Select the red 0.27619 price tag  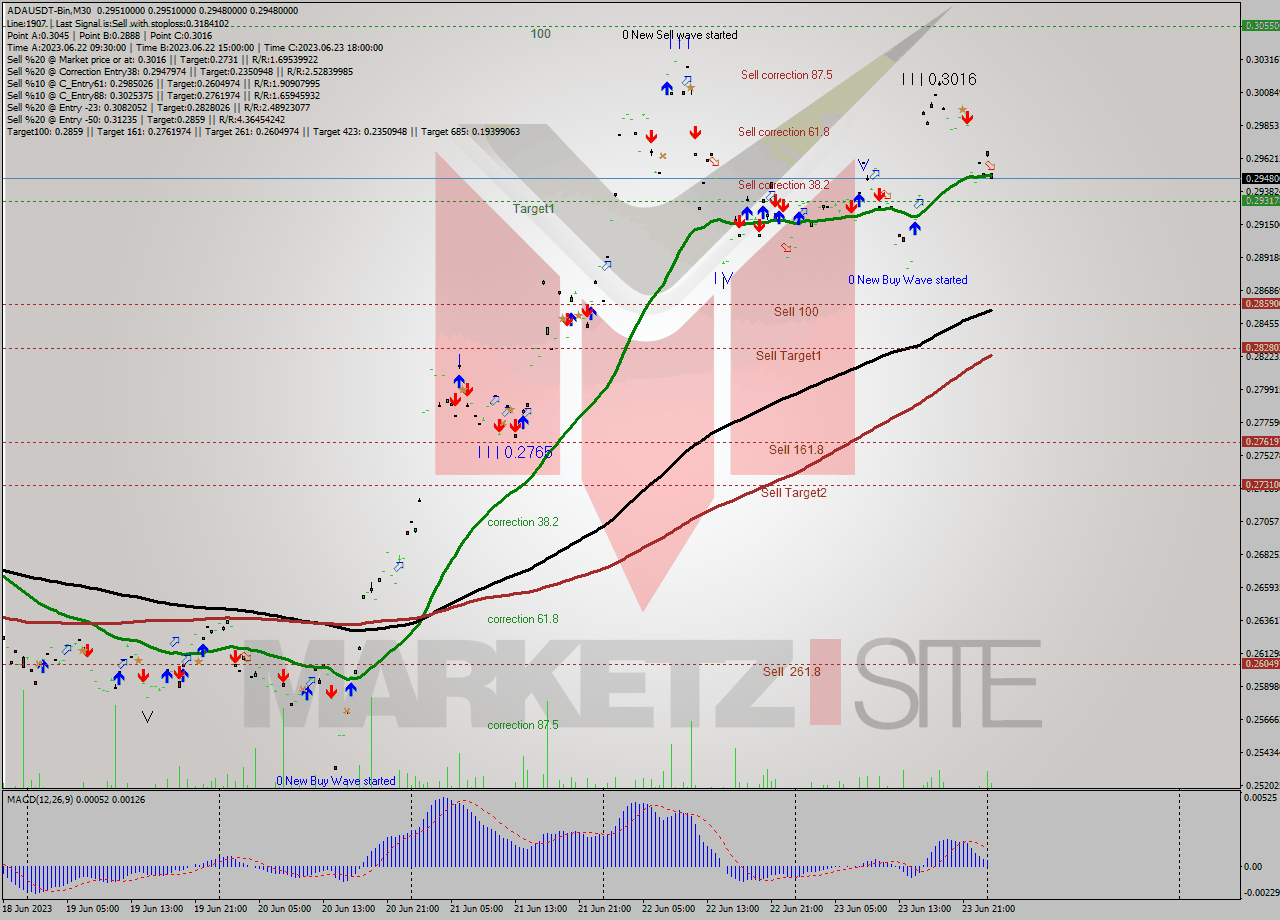(1260, 441)
